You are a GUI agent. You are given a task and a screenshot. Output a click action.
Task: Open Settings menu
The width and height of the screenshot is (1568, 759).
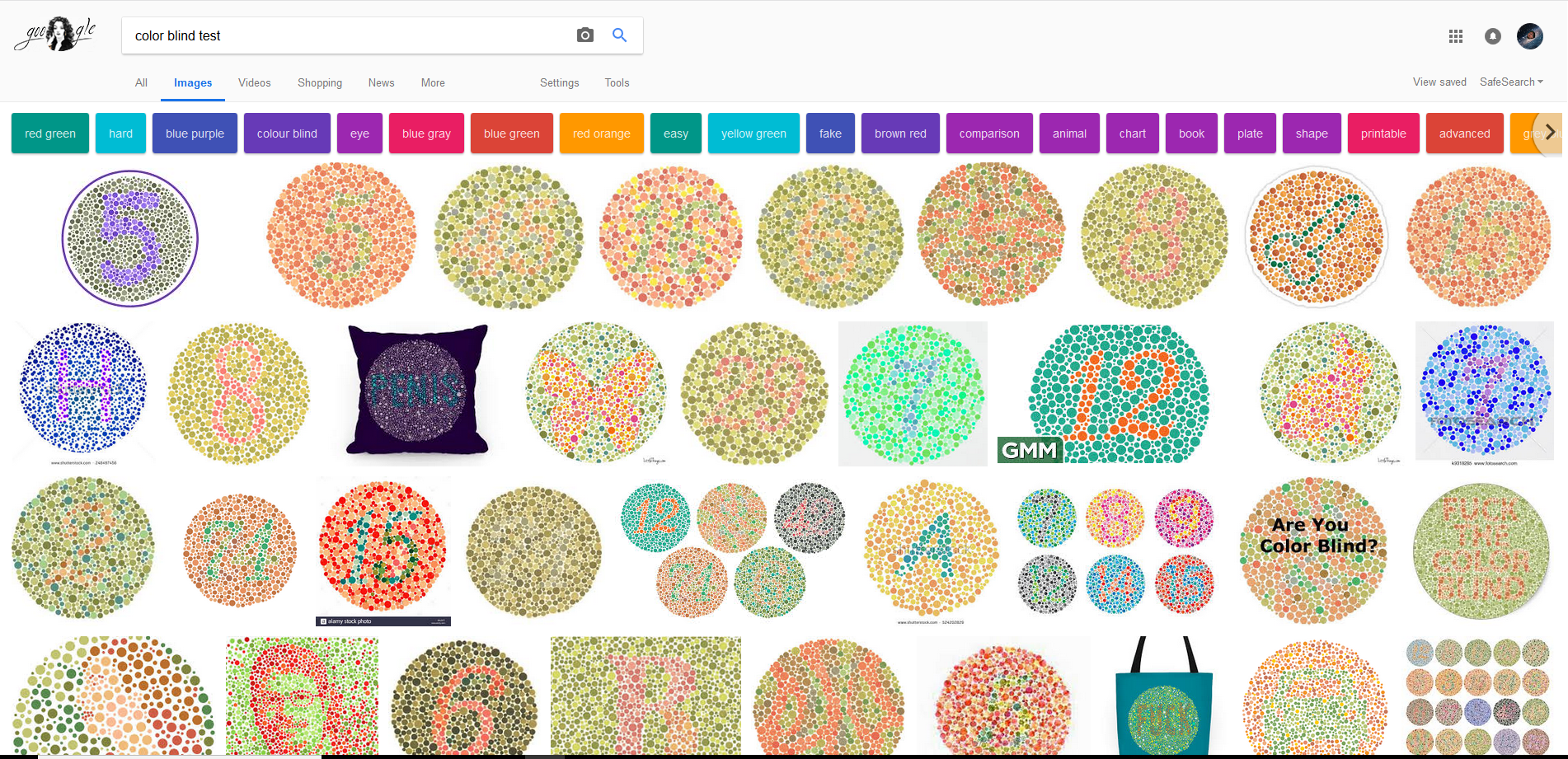click(x=559, y=82)
